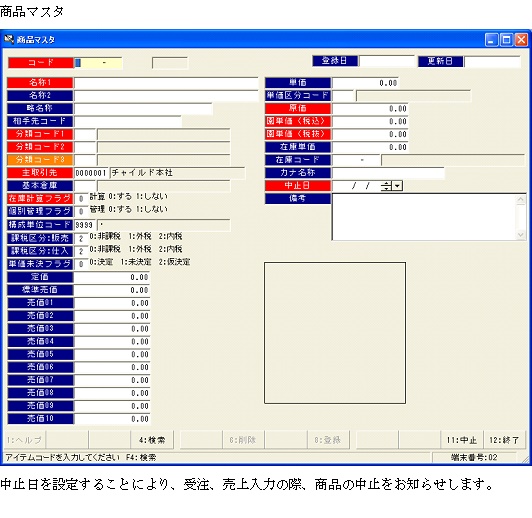Click the 個別管理フラグ value box

(x=81, y=212)
